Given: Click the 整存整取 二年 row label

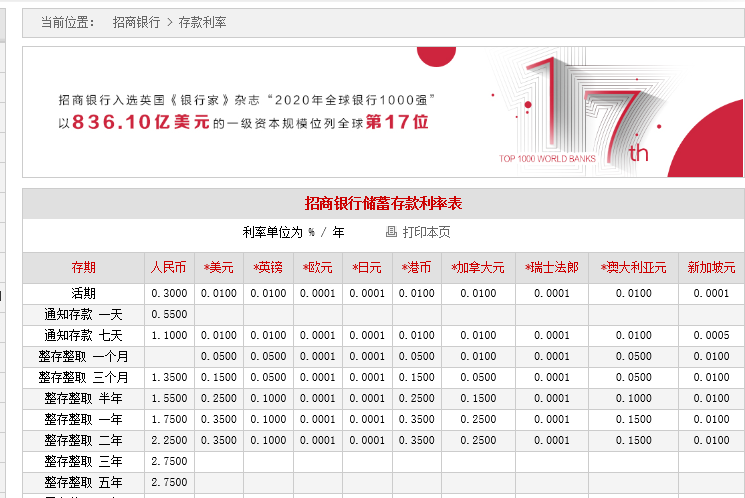Looking at the screenshot, I should tap(84, 441).
